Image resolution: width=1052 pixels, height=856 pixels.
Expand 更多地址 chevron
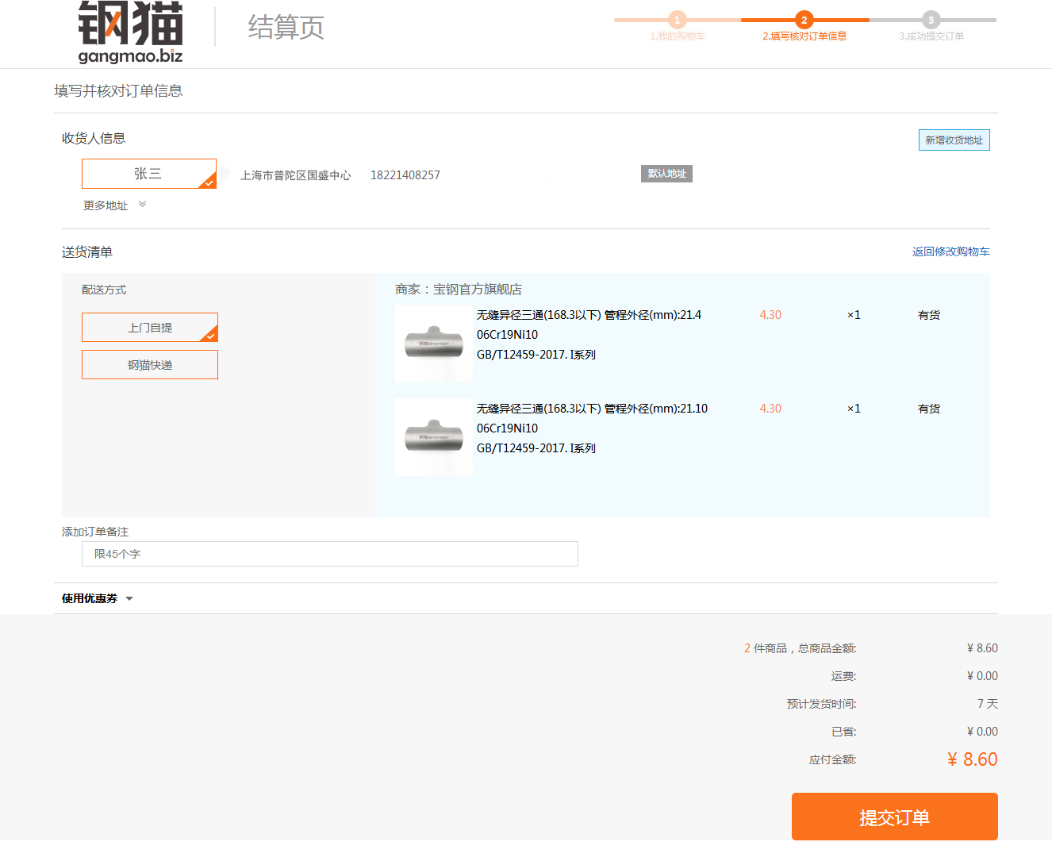click(142, 204)
